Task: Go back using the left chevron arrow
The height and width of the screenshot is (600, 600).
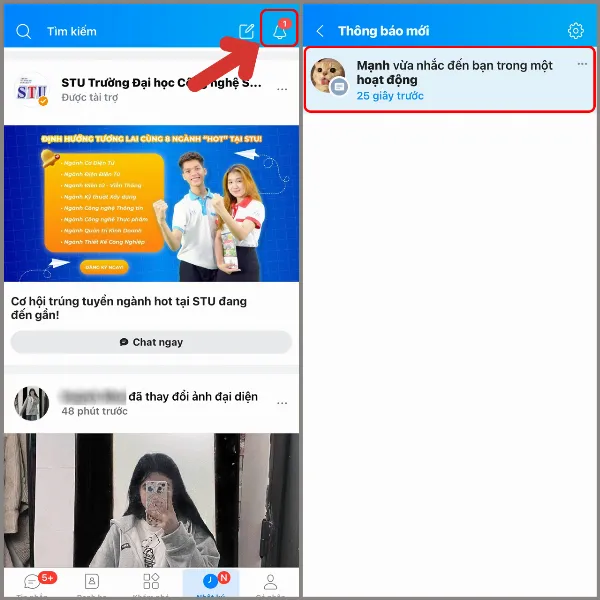Action: (x=320, y=31)
